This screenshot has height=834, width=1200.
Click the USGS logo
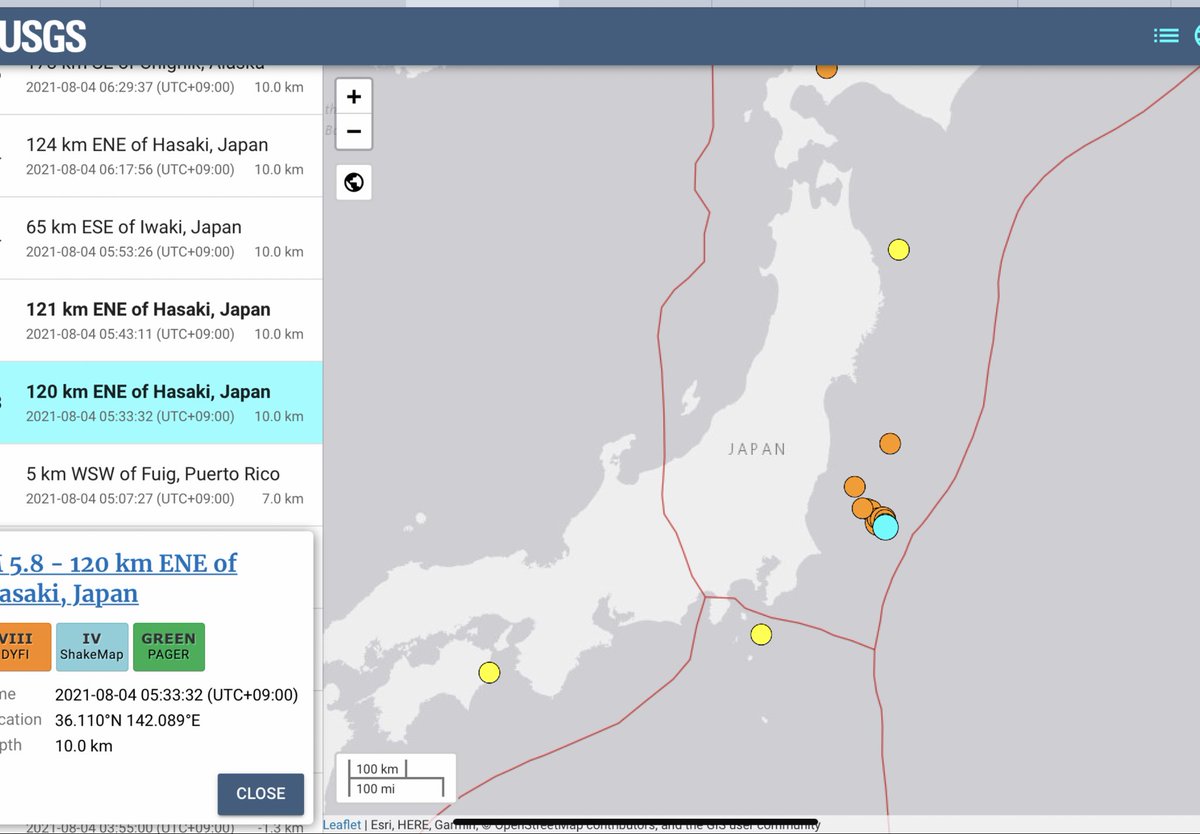pyautogui.click(x=43, y=37)
